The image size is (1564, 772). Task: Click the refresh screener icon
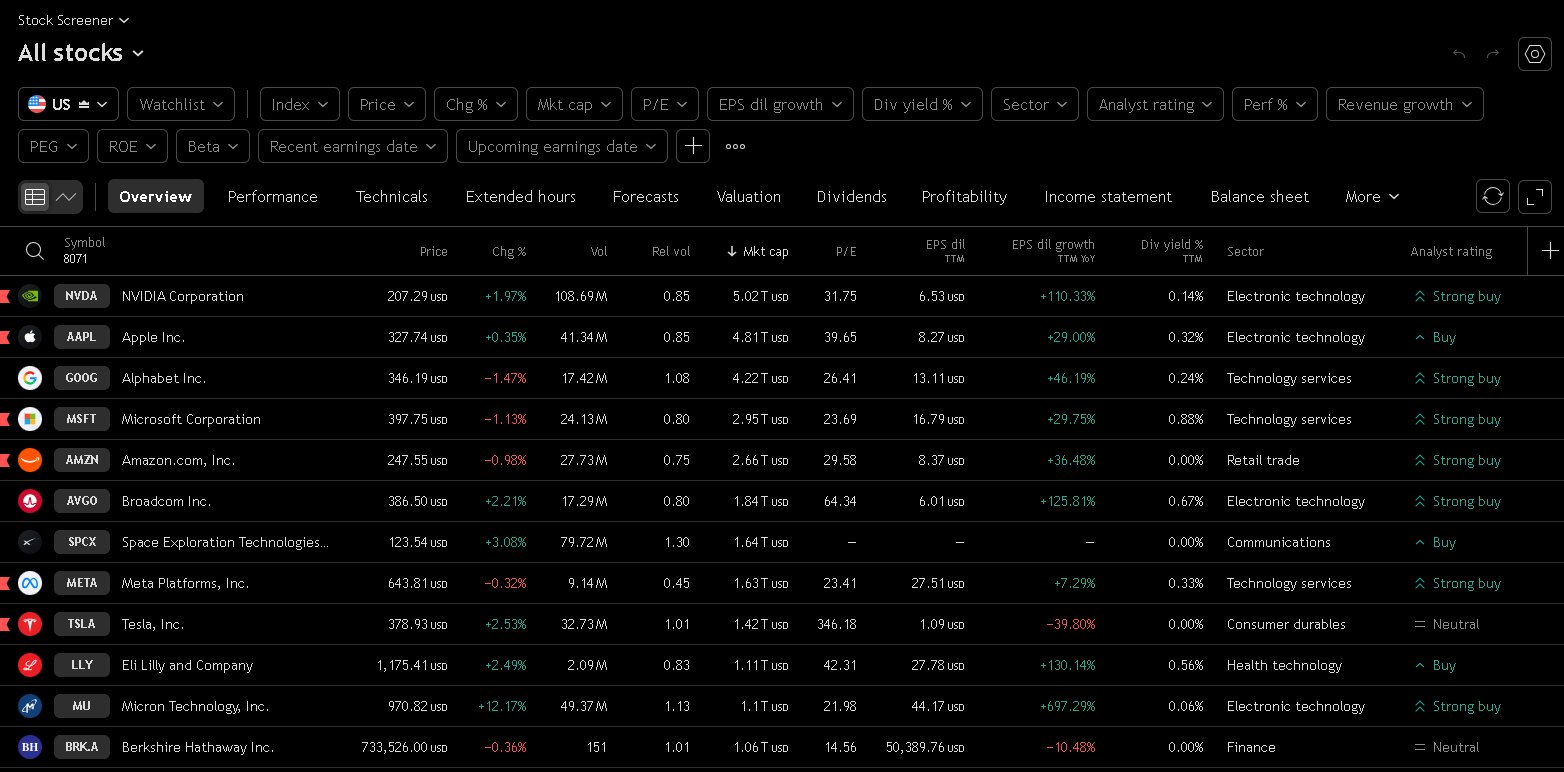(x=1493, y=196)
